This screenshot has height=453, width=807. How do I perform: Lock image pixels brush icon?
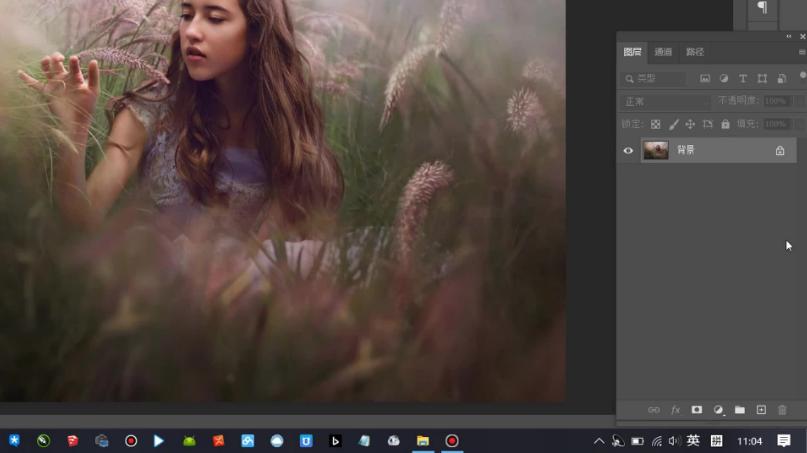click(x=673, y=124)
